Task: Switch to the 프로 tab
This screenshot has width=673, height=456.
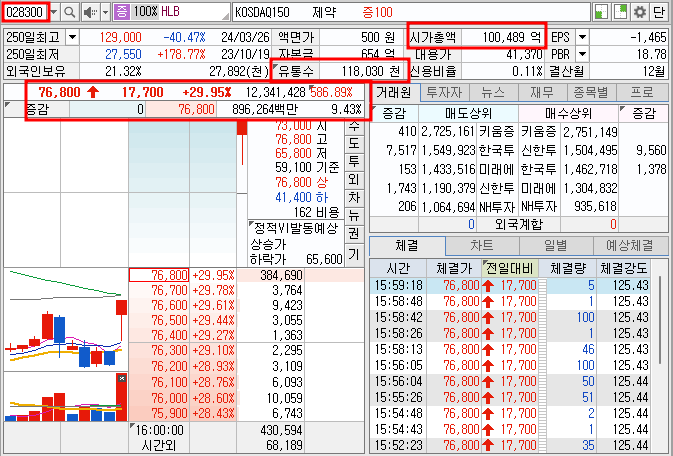Action: click(x=642, y=92)
